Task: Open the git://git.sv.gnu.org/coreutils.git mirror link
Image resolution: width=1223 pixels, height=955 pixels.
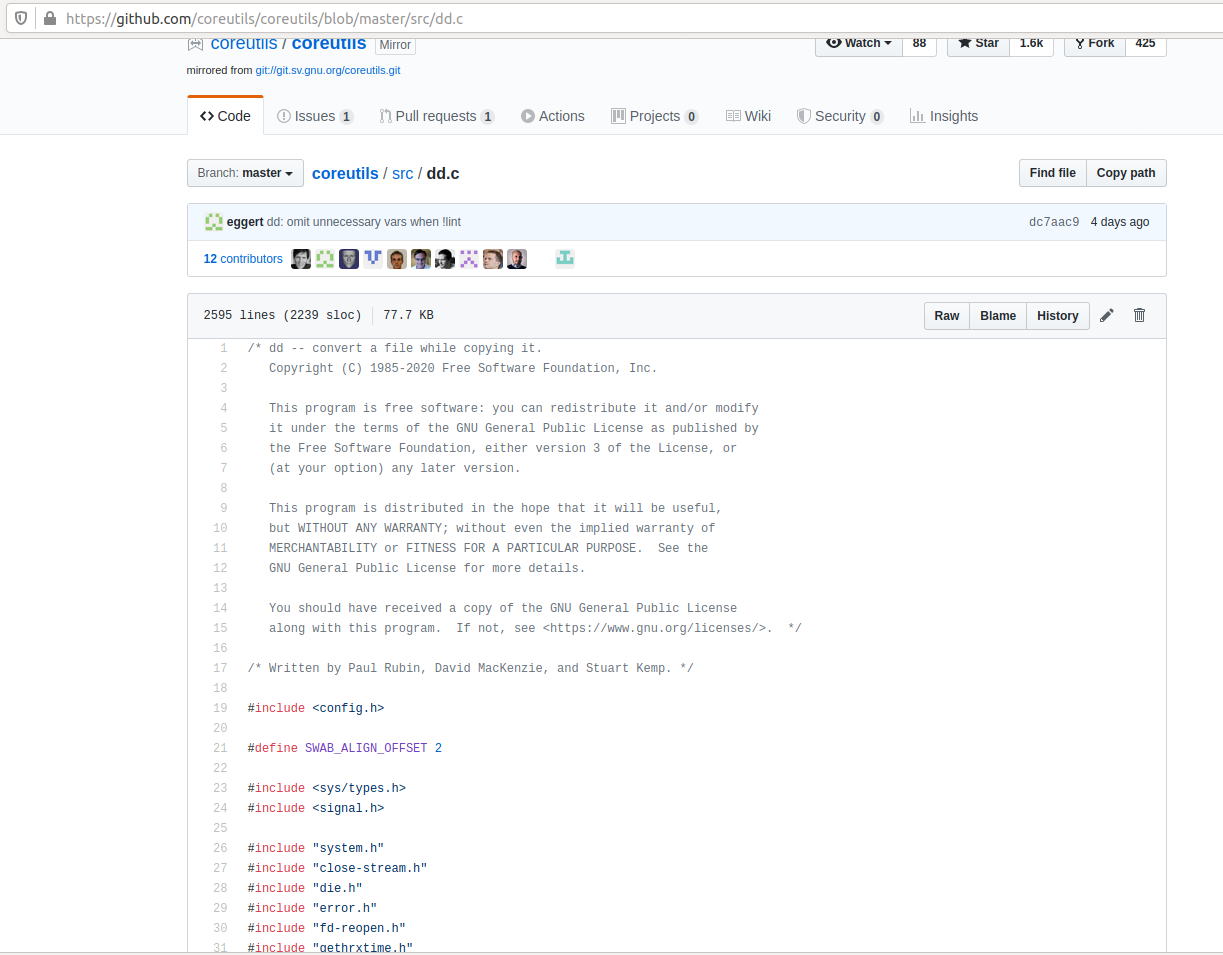Action: [x=328, y=71]
